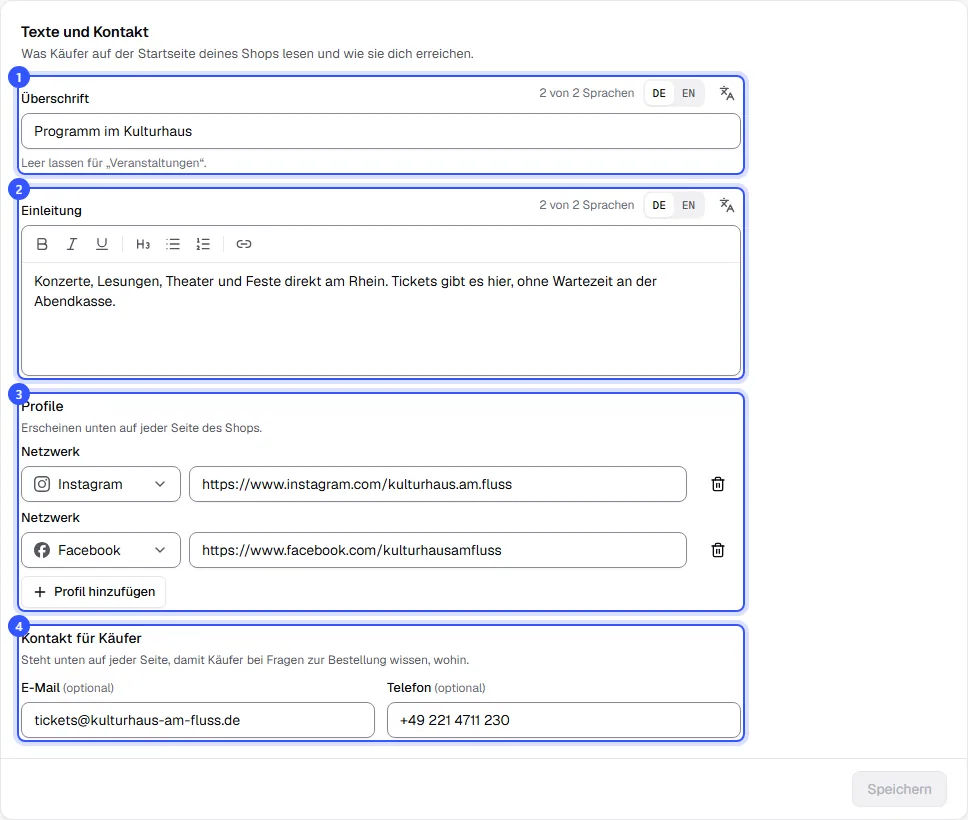Screen dimensions: 968x820
Task: Edit the E-Mail contact field
Action: point(198,720)
